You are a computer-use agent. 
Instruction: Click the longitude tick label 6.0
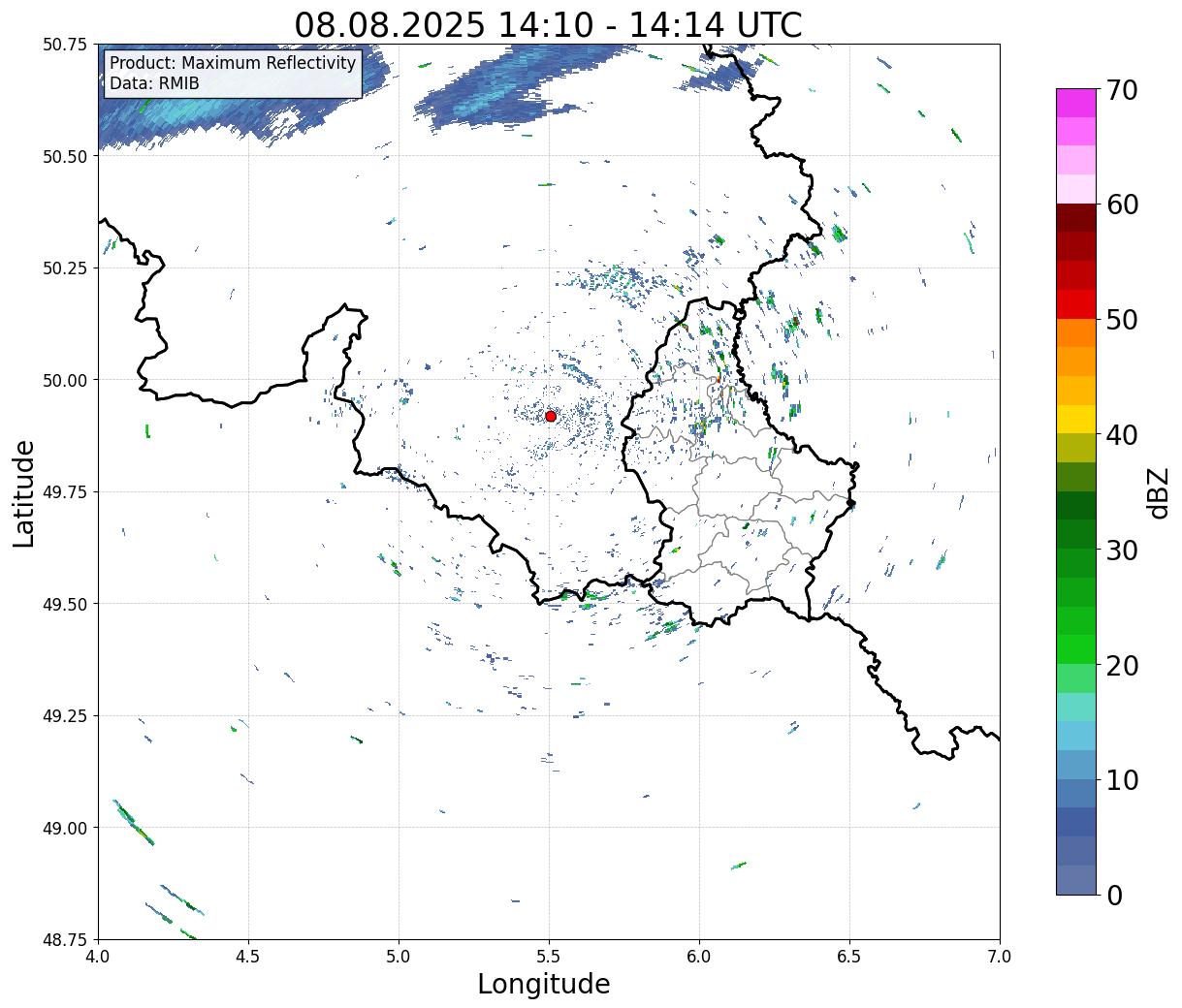(x=699, y=957)
